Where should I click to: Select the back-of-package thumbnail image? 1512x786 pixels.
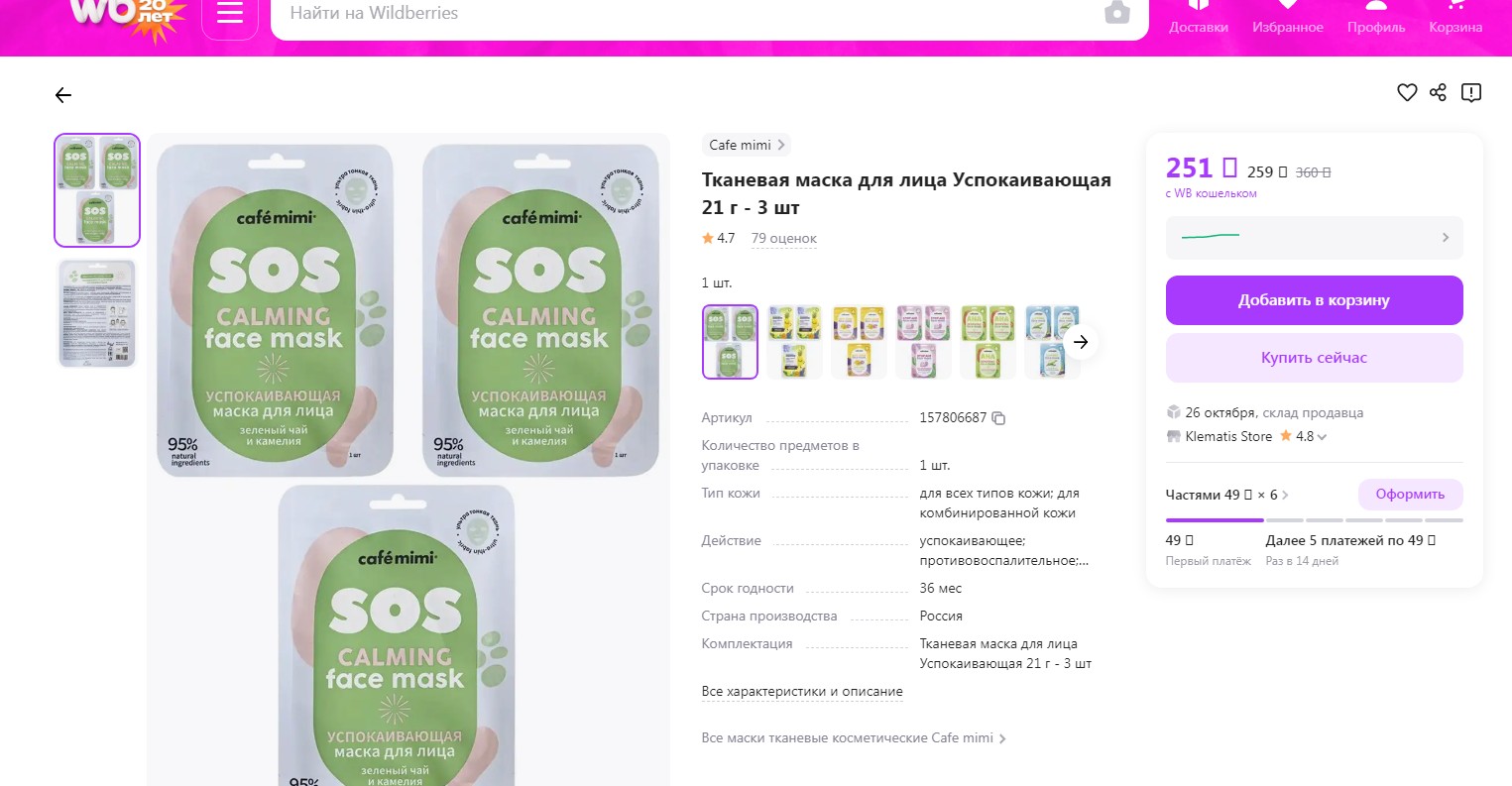[97, 313]
